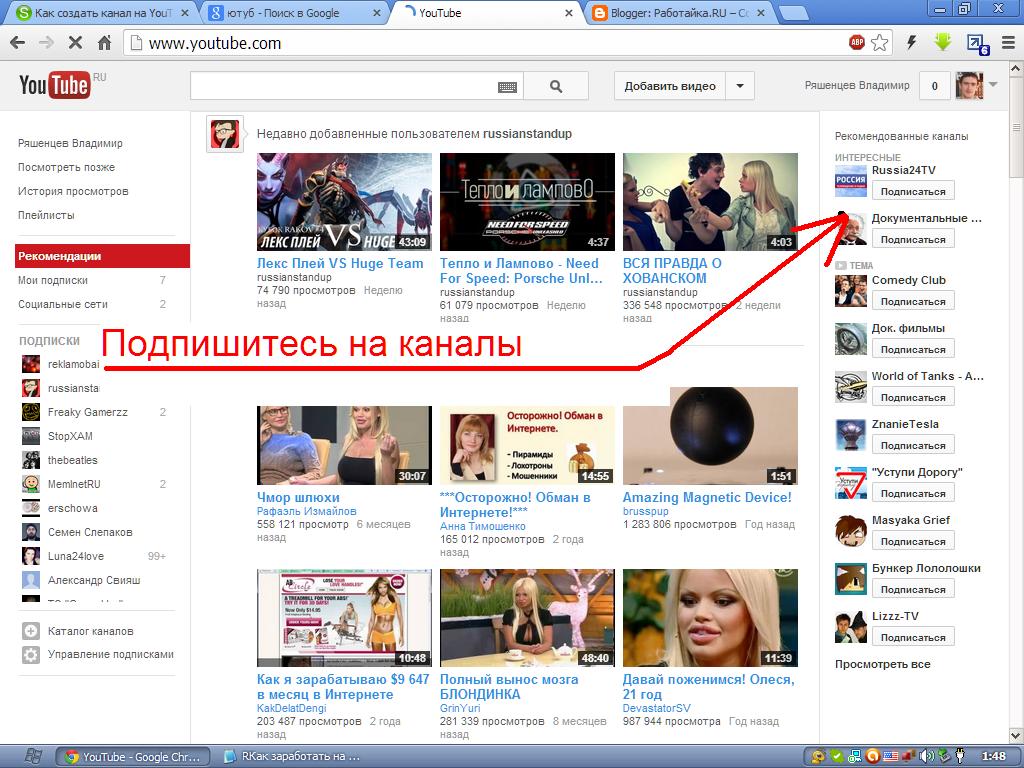Screen dimensions: 1024x768
Task: Open the Лекс Плей VS Huge Team thumbnail
Action: (344, 202)
